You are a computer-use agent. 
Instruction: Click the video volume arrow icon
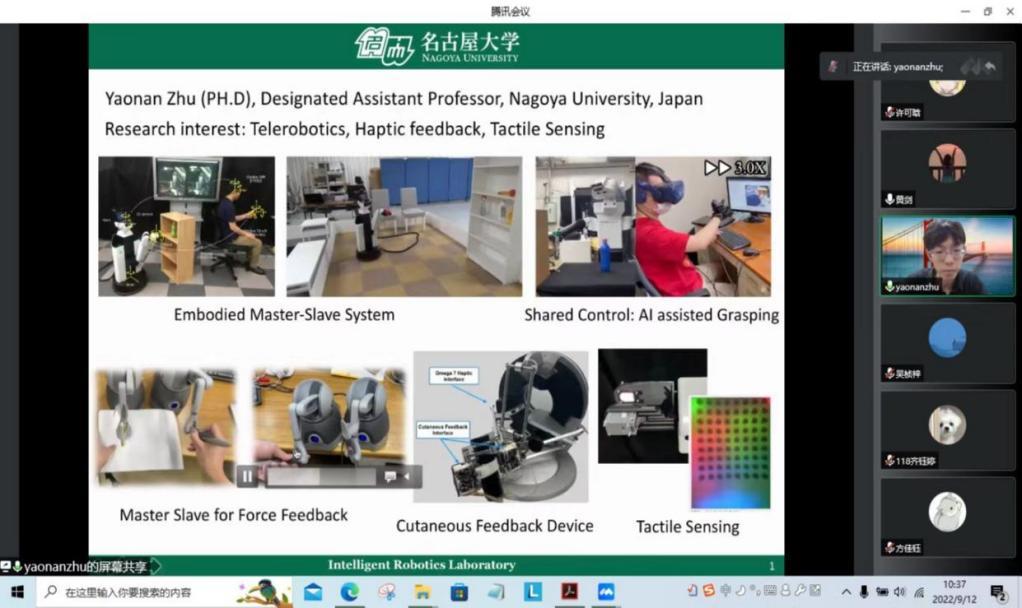coord(407,477)
